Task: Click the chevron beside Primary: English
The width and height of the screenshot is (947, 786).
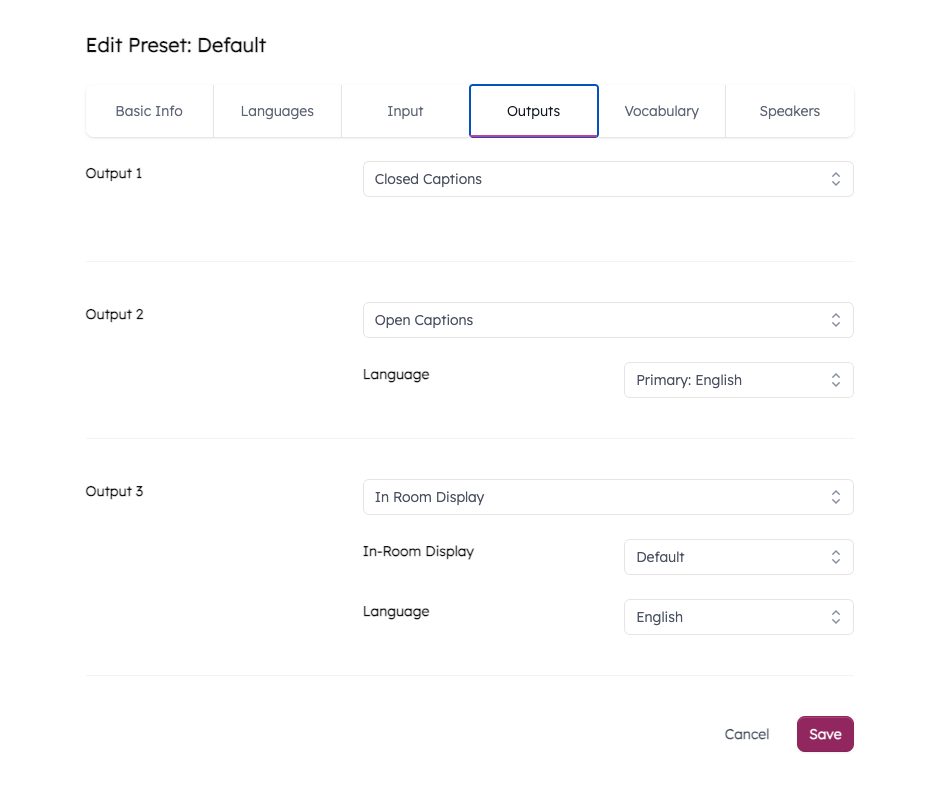Action: [x=836, y=379]
